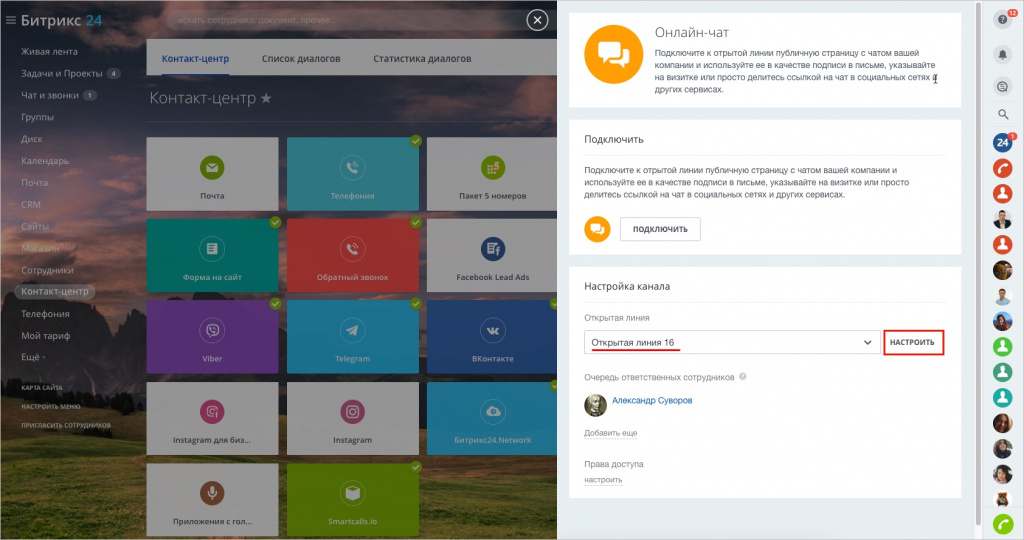Open the Instagram tile

tap(353, 419)
